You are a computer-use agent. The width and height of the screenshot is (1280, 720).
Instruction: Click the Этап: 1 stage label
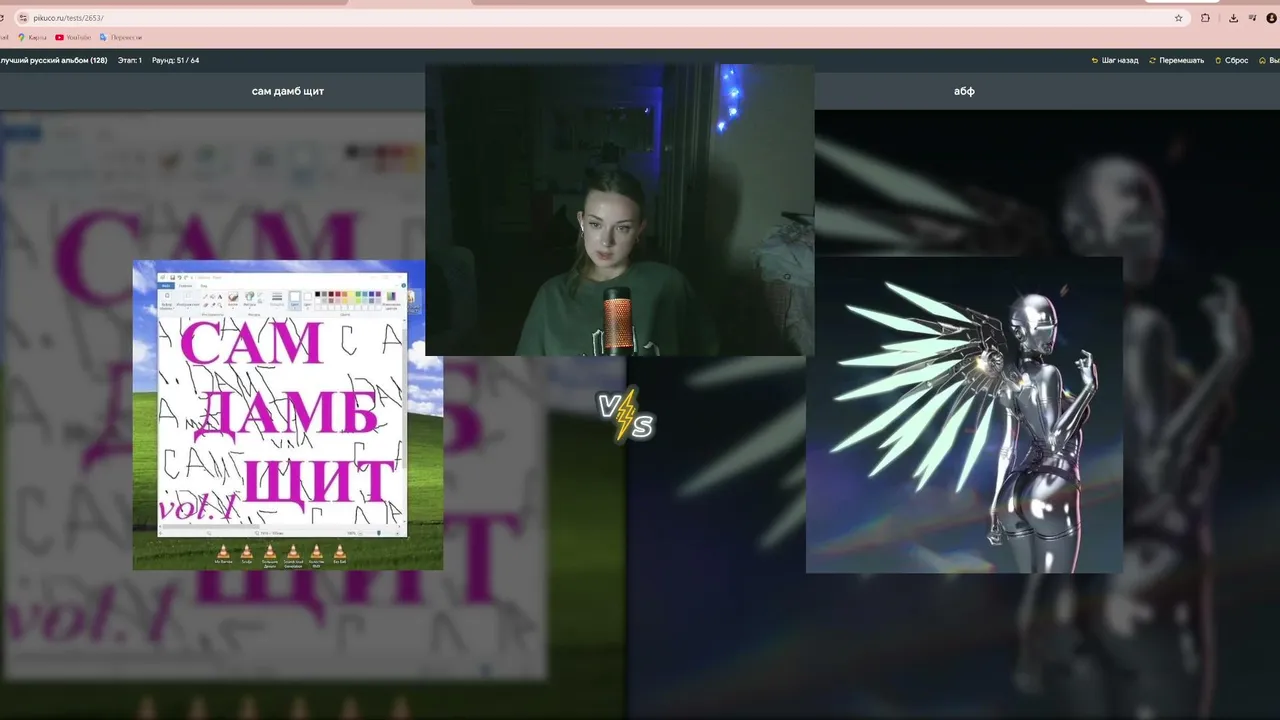pyautogui.click(x=130, y=60)
